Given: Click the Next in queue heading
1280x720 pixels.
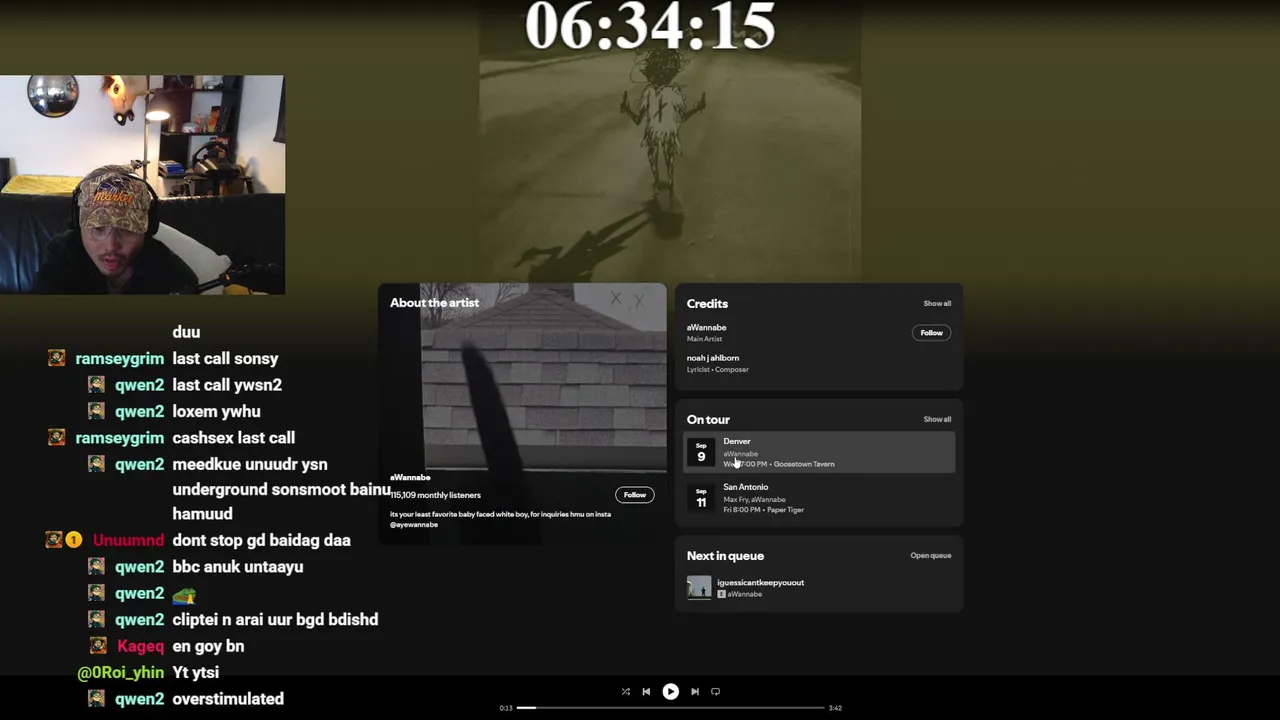Looking at the screenshot, I should tap(725, 556).
